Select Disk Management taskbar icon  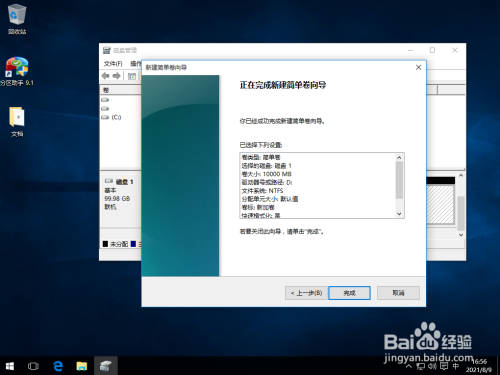tap(106, 366)
